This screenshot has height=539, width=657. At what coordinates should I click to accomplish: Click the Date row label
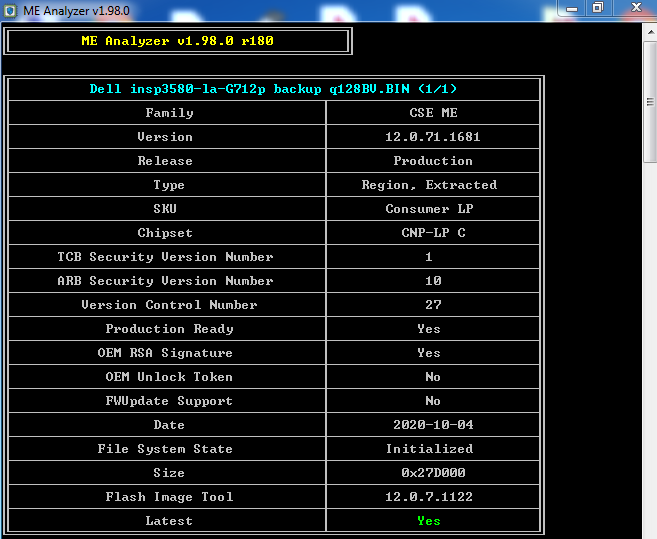click(x=169, y=425)
